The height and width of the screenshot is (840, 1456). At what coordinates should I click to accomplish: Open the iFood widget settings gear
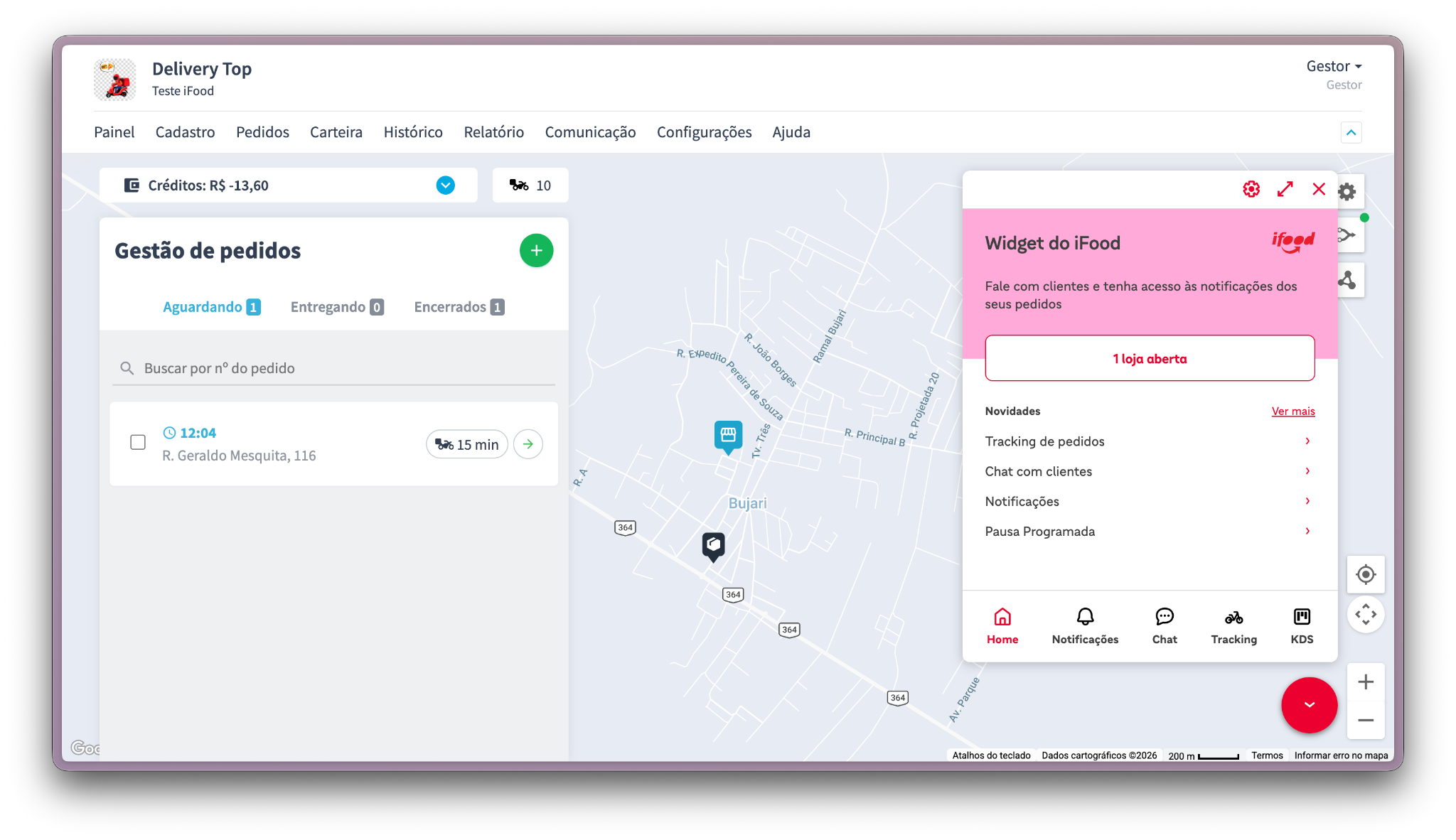click(x=1251, y=189)
